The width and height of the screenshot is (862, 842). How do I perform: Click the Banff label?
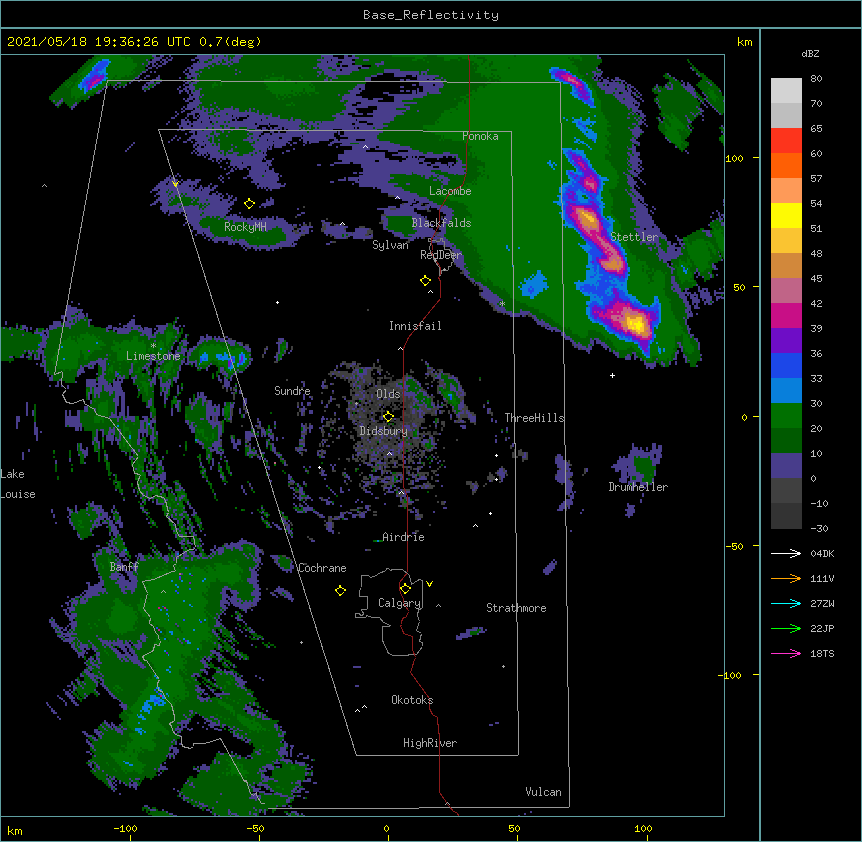(x=124, y=567)
